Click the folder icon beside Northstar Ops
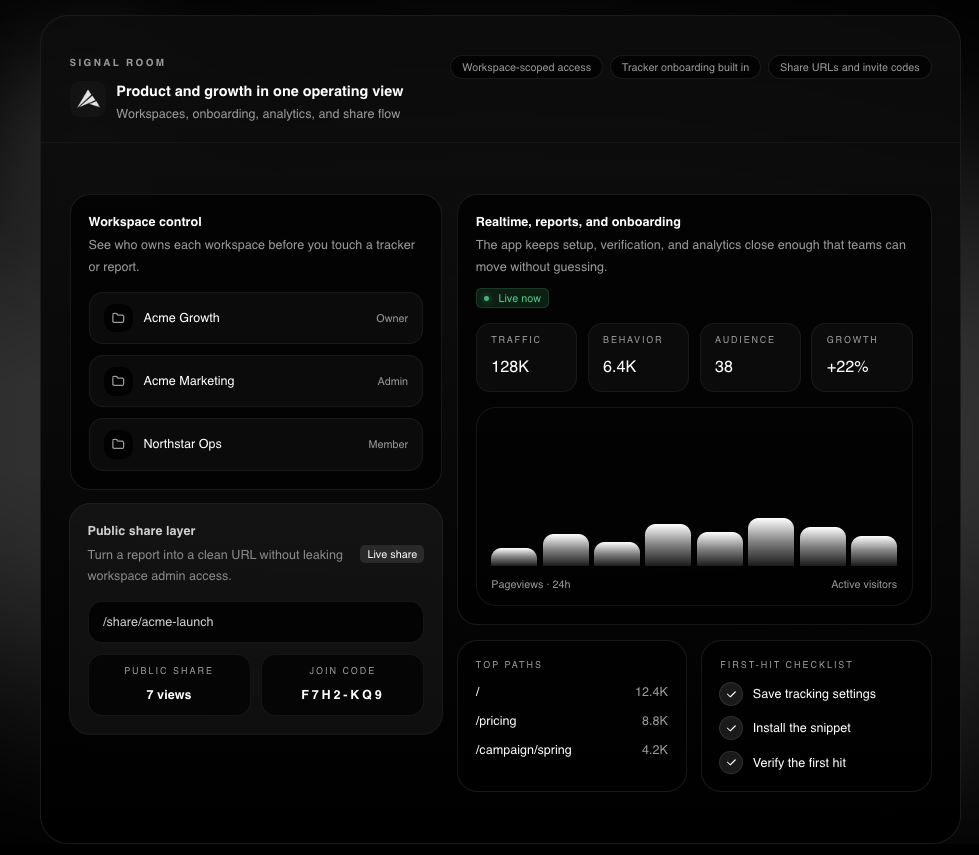This screenshot has height=855, width=979. click(119, 444)
